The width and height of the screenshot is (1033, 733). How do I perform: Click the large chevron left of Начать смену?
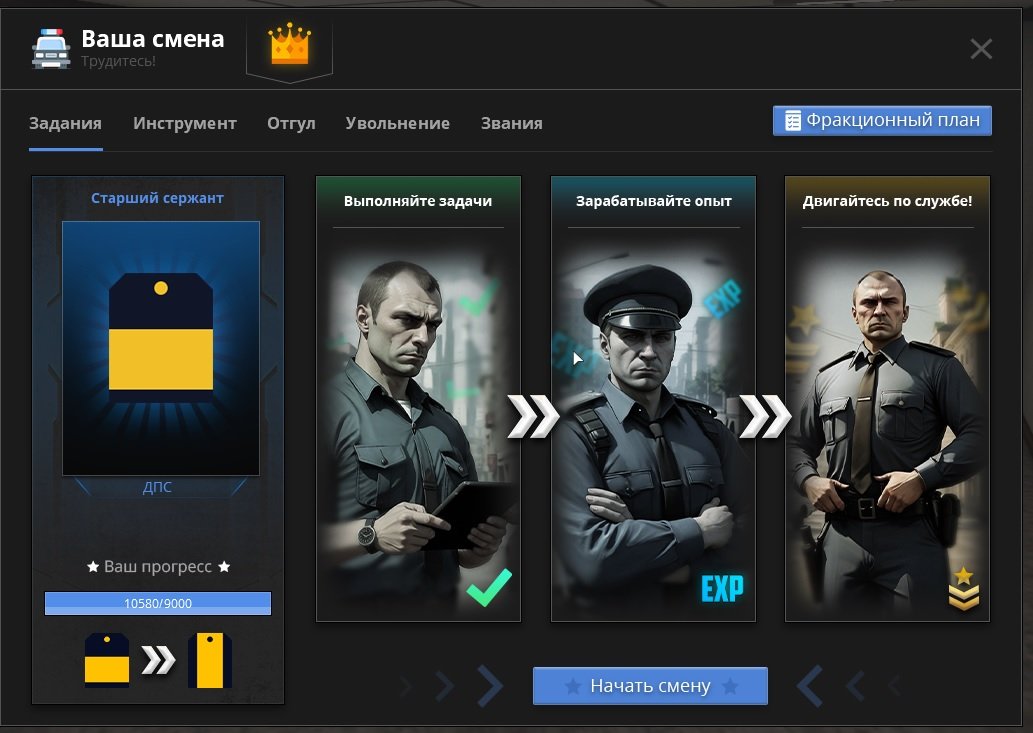[x=489, y=686]
